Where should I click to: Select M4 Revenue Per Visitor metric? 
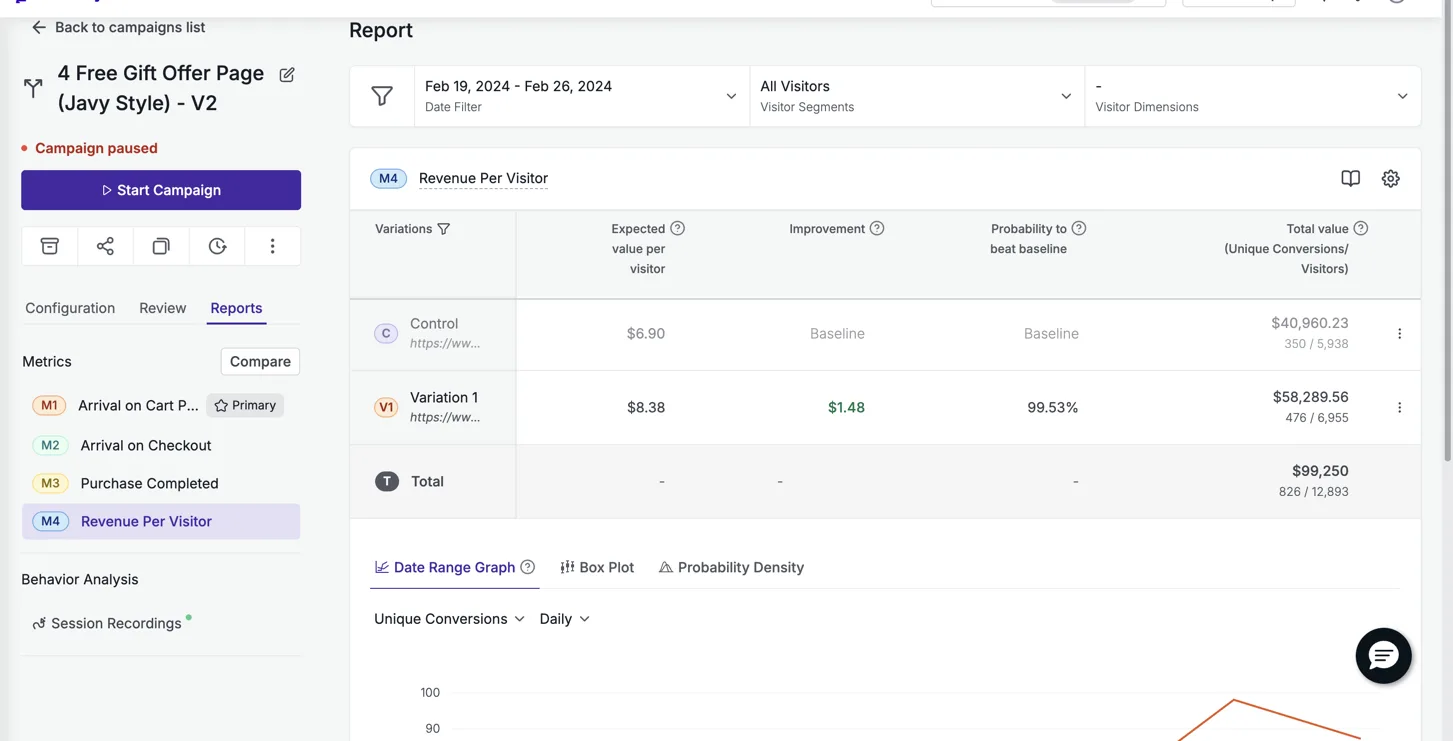(x=161, y=521)
